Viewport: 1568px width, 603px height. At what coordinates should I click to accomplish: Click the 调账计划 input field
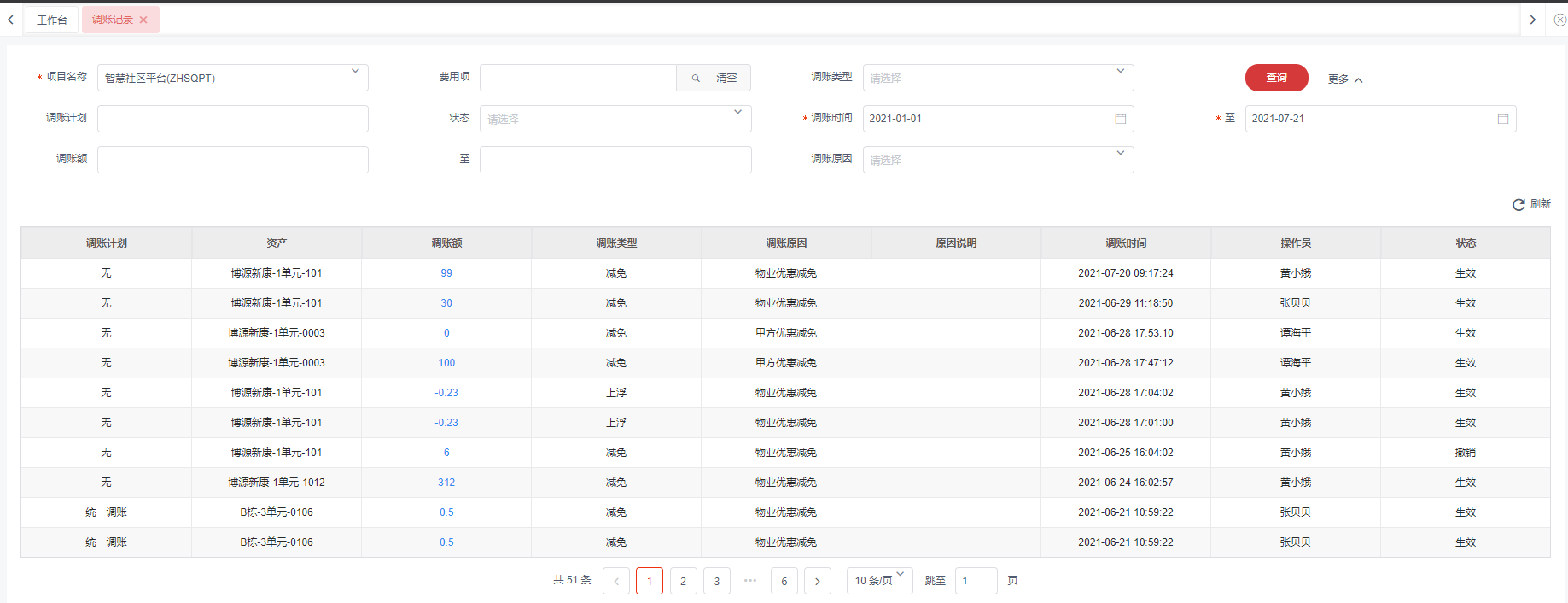click(232, 119)
